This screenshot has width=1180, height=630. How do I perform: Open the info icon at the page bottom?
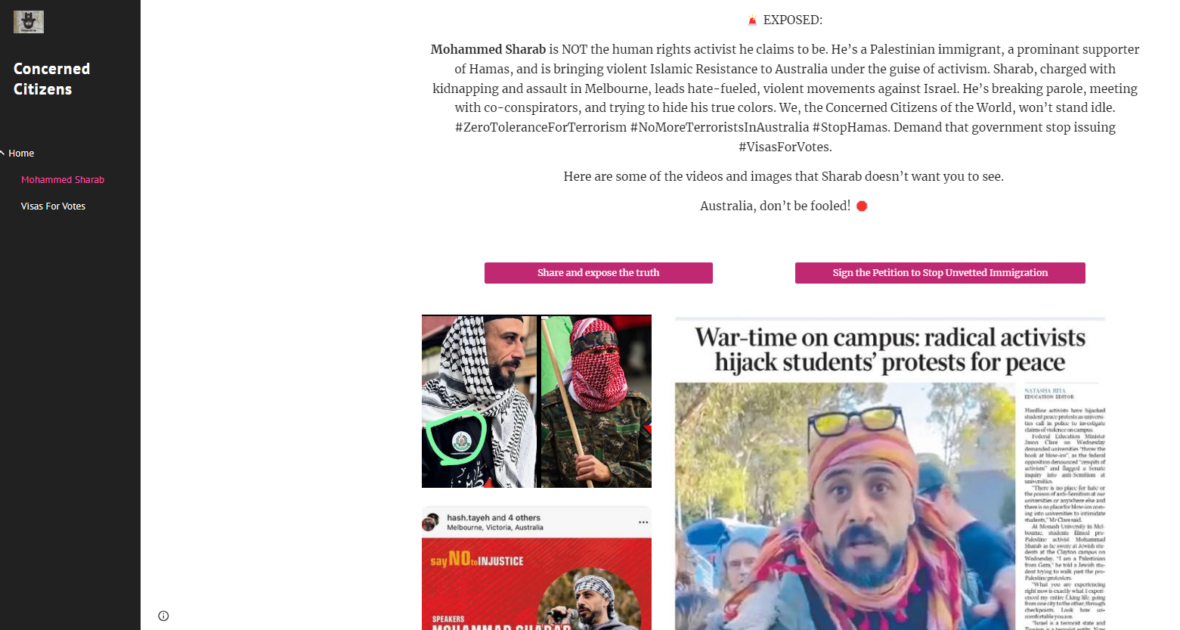point(163,616)
